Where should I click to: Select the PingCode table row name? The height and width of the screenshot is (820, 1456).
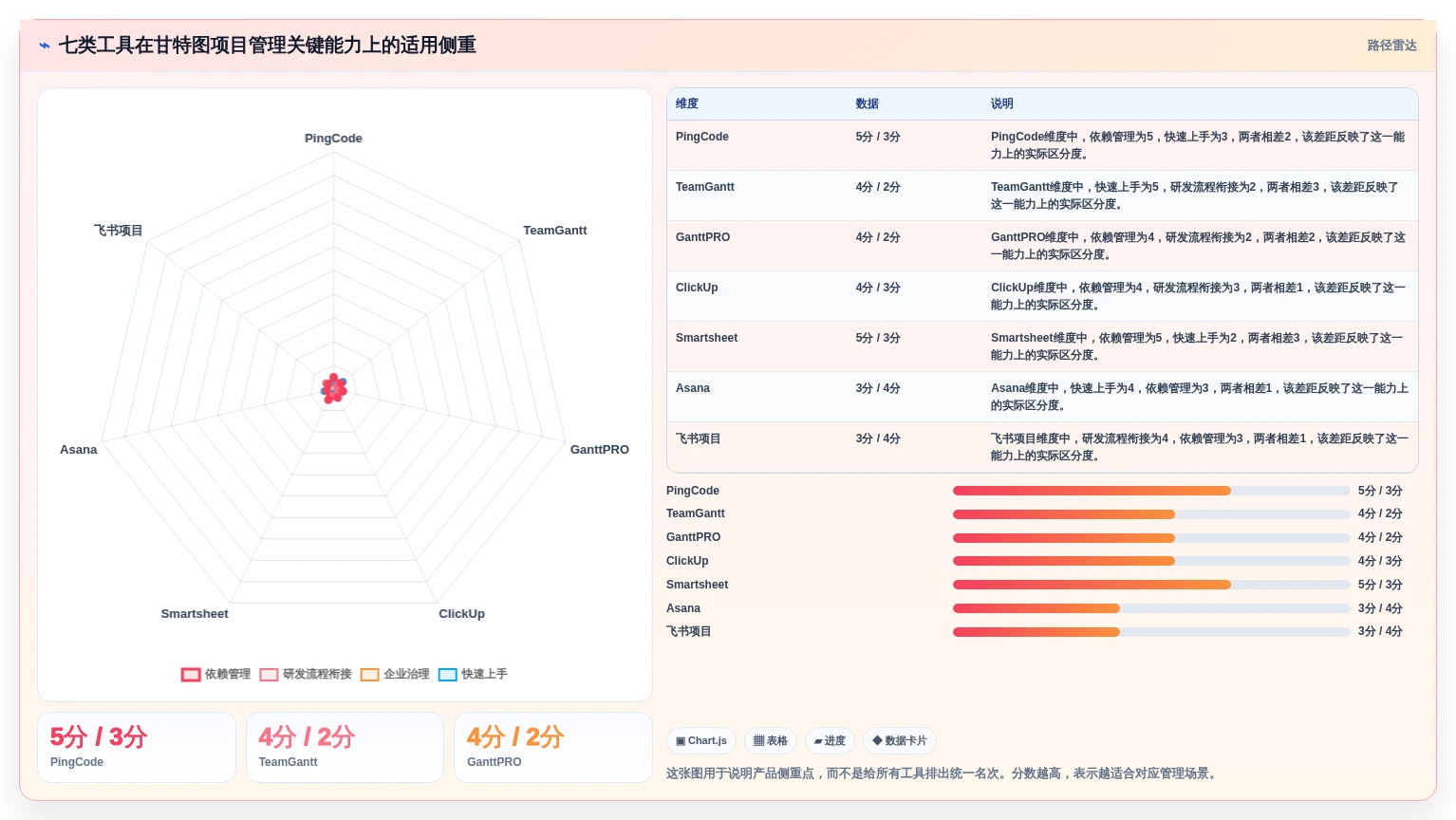702,137
